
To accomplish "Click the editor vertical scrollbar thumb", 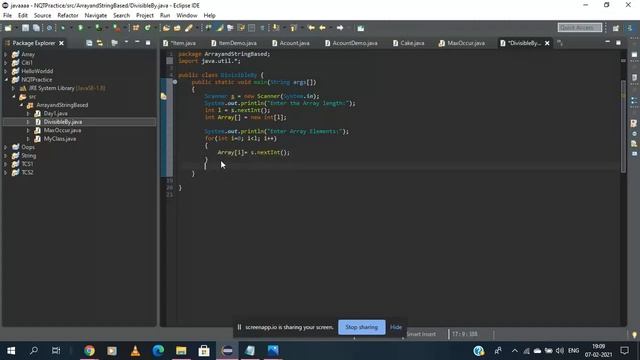I will tap(623, 127).
